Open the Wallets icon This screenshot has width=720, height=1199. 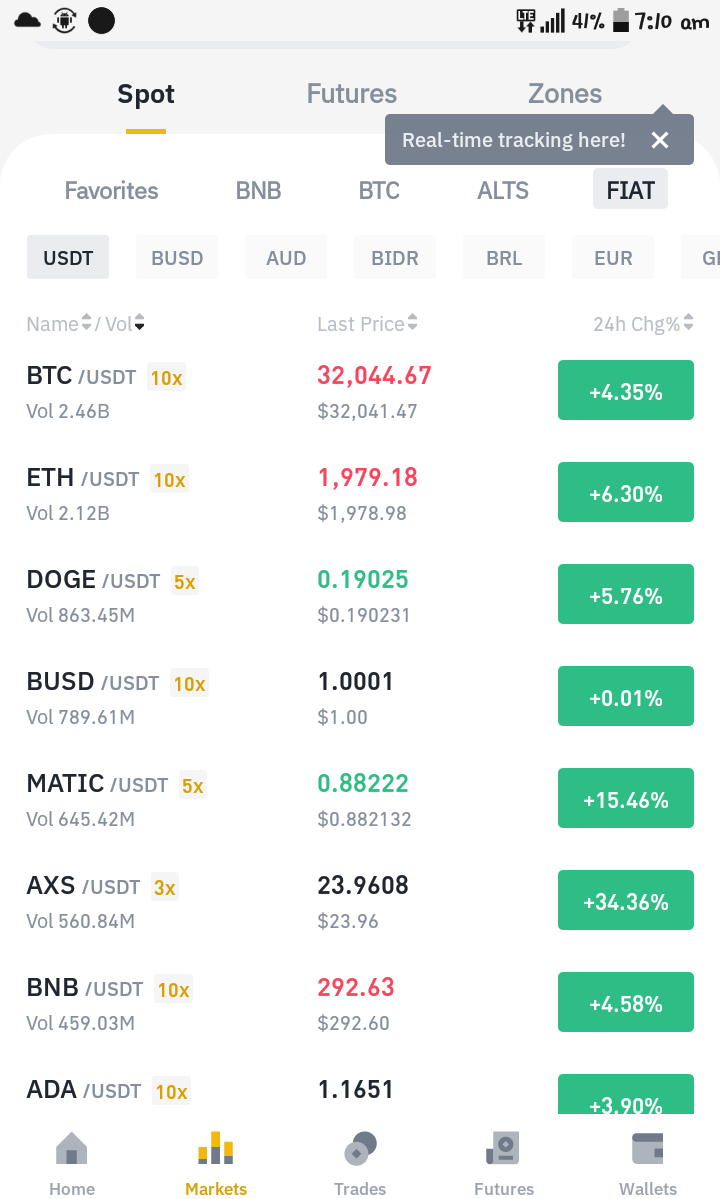tap(647, 1148)
